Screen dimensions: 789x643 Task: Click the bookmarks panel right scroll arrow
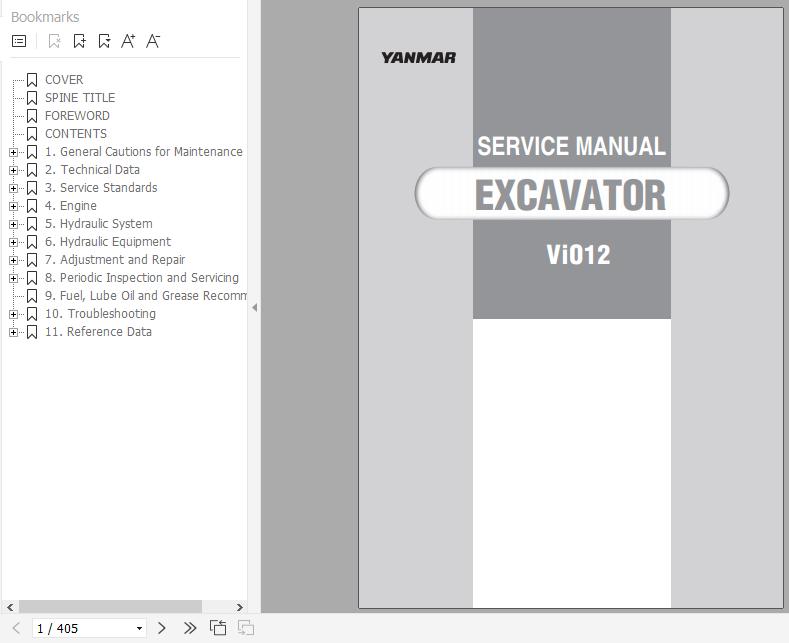coord(240,607)
